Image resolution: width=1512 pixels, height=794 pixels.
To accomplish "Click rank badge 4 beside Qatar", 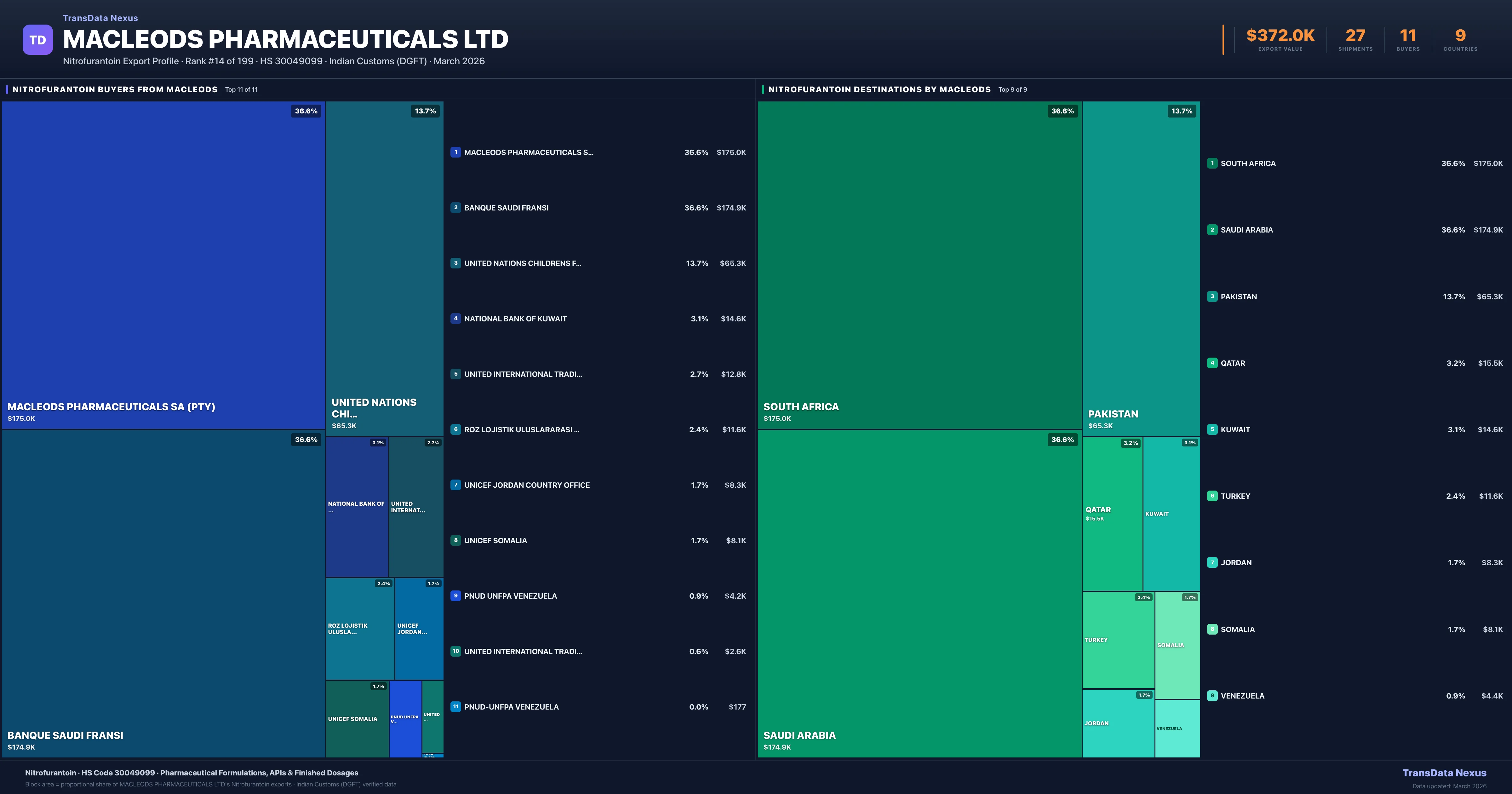I will pos(1212,363).
